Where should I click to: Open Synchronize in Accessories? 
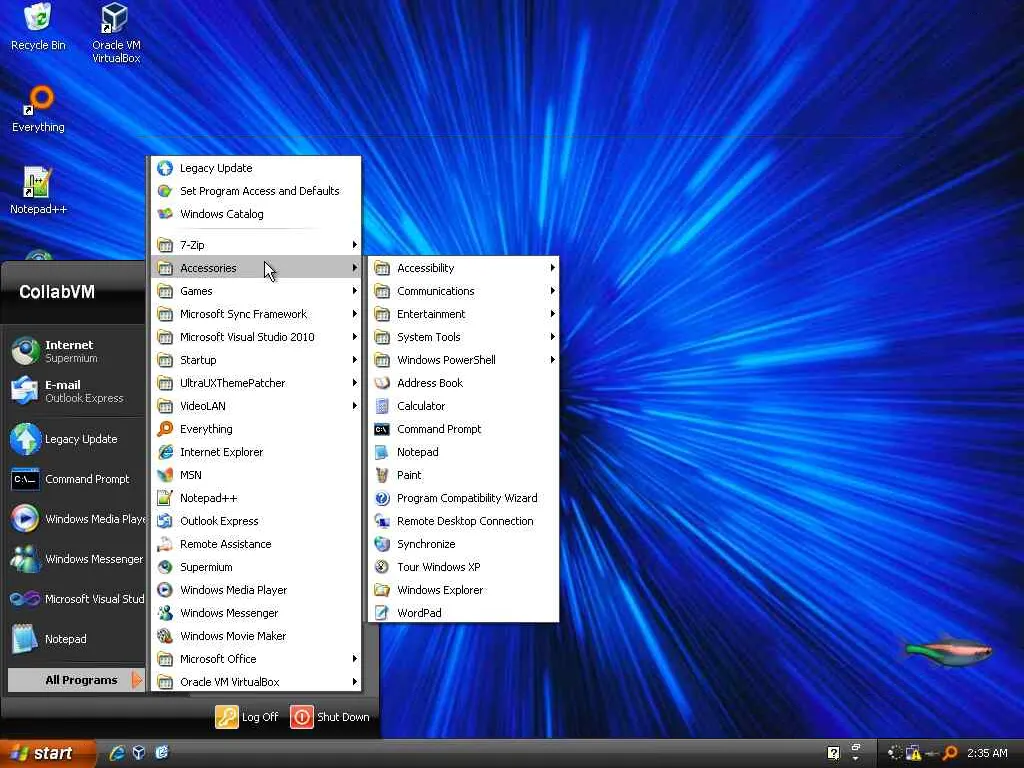pos(463,544)
